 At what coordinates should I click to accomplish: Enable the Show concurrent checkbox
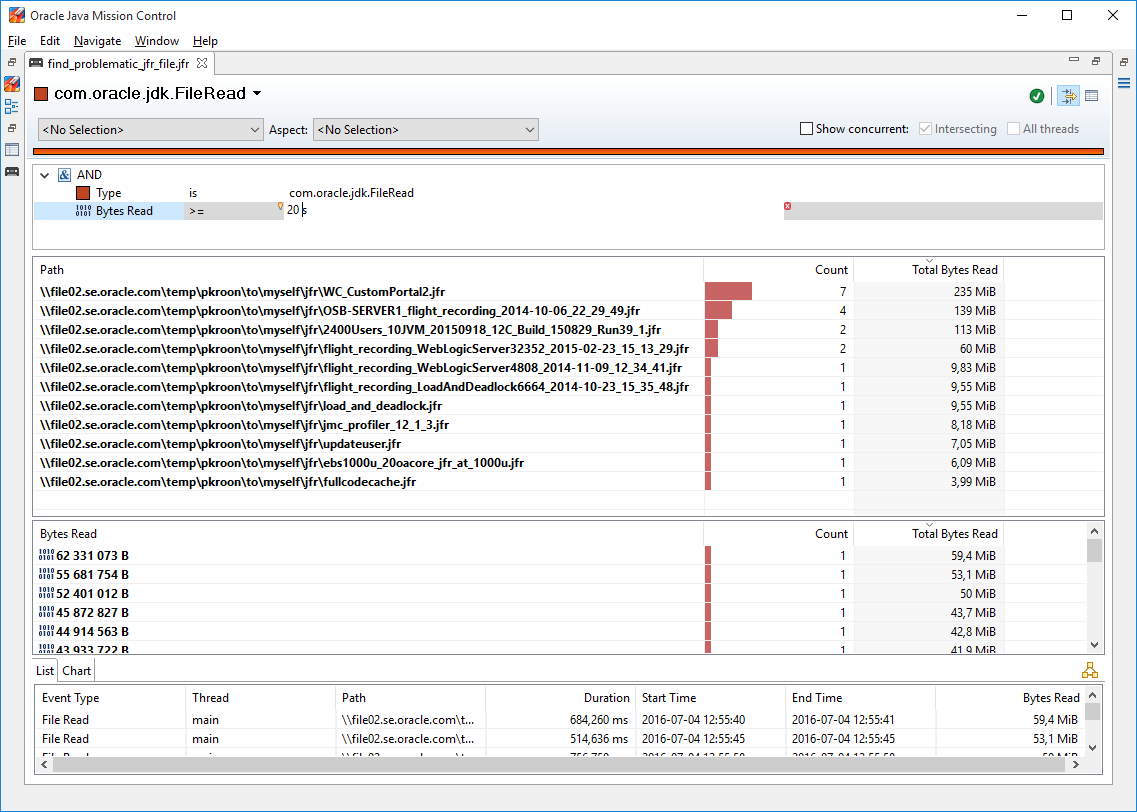pyautogui.click(x=806, y=129)
